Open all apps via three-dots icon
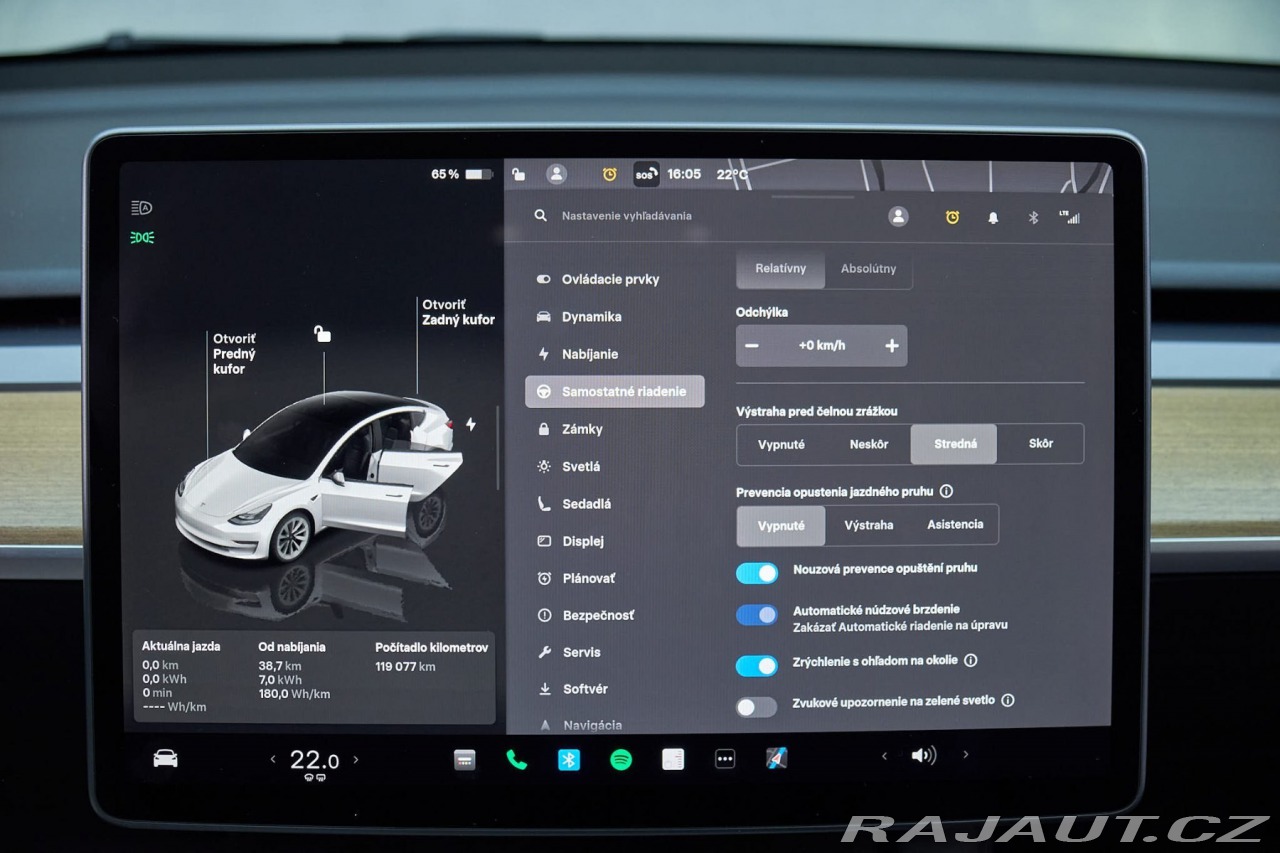The width and height of the screenshot is (1280, 853). (x=725, y=759)
